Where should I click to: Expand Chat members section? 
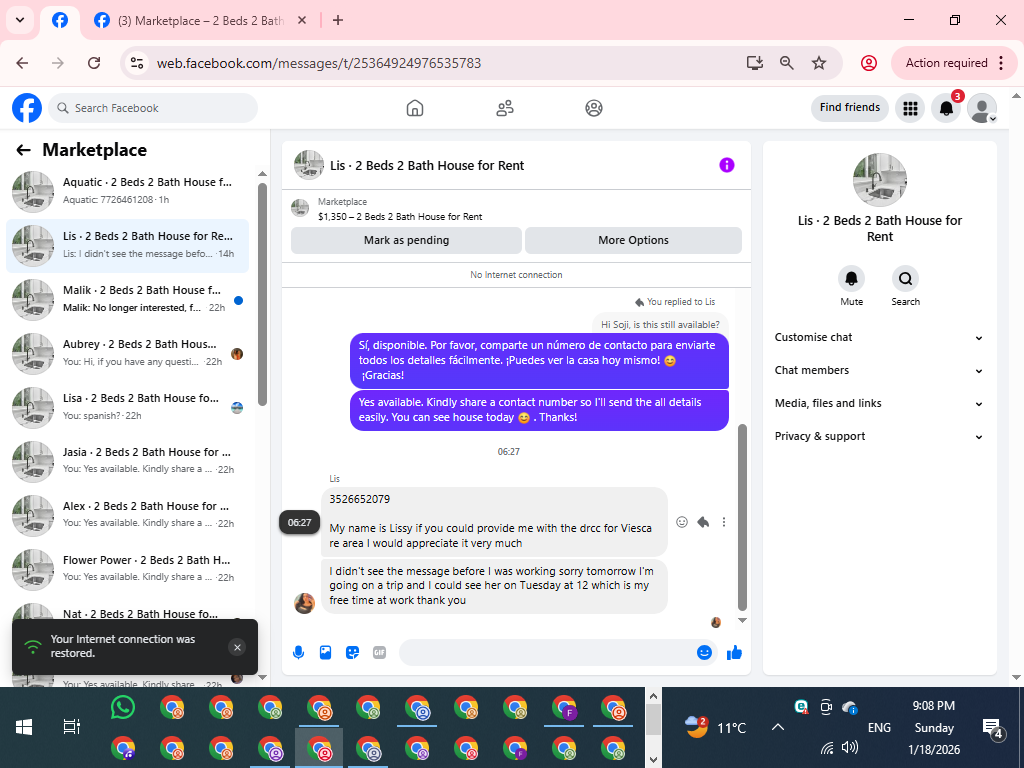[x=879, y=370]
